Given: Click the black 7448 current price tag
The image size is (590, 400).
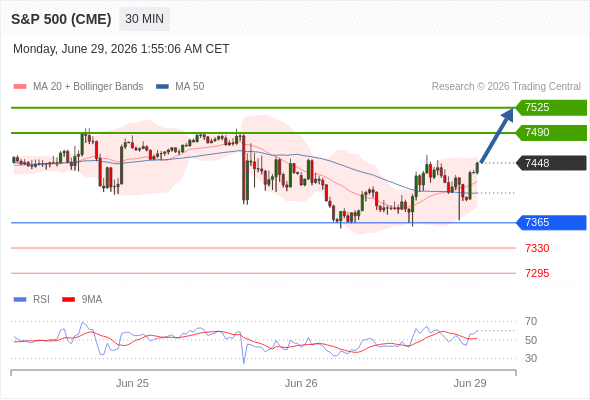Looking at the screenshot, I should coord(552,163).
